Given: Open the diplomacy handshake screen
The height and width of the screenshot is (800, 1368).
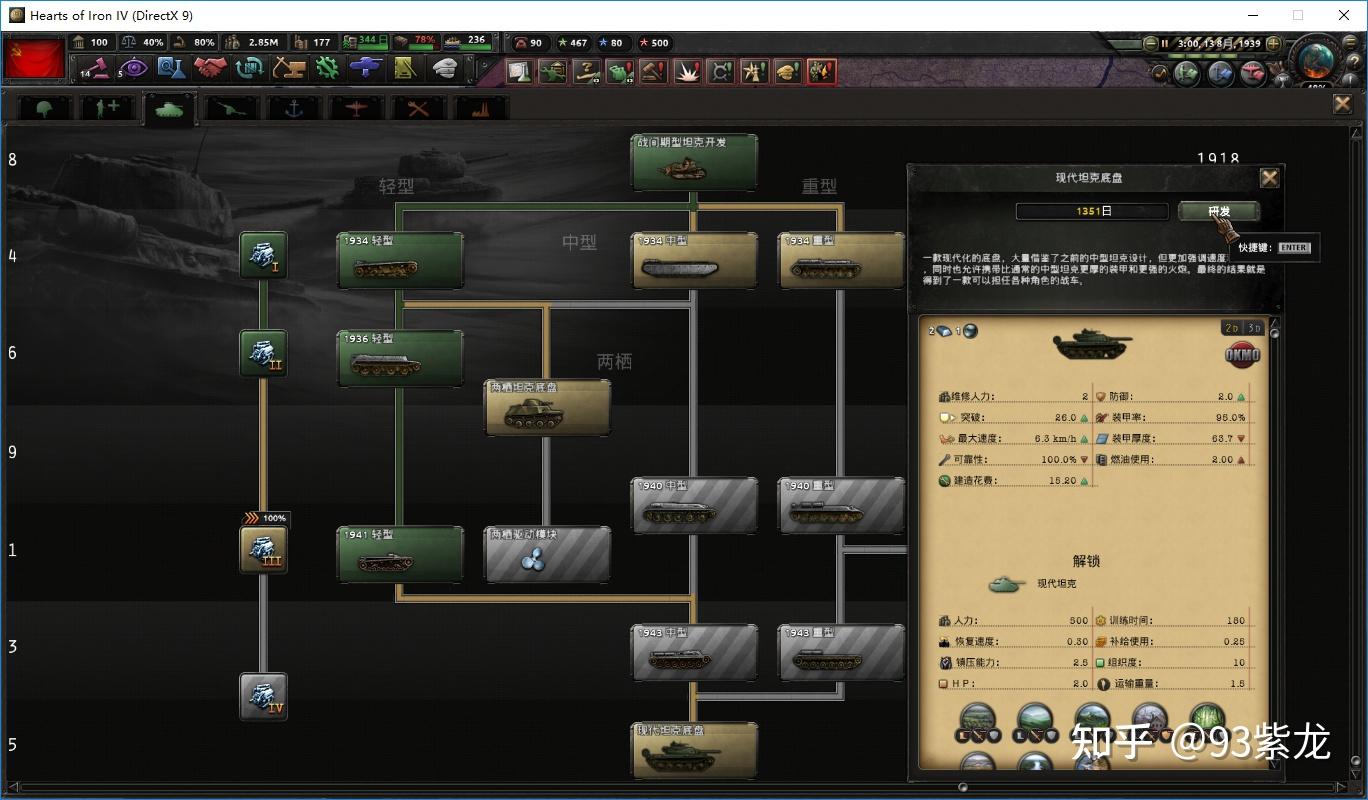Looking at the screenshot, I should click(x=211, y=68).
